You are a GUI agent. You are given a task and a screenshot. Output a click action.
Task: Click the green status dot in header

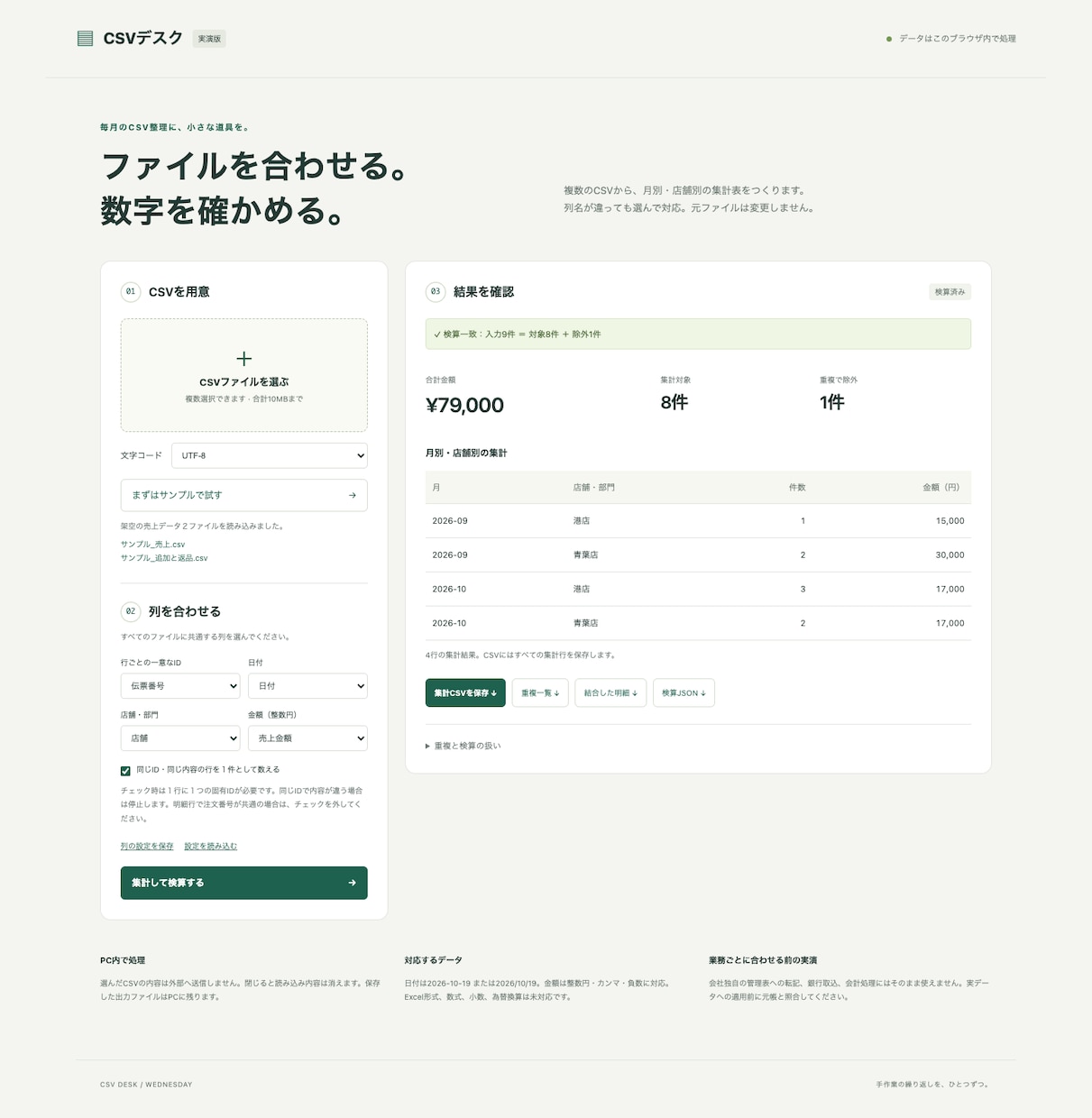click(x=889, y=39)
